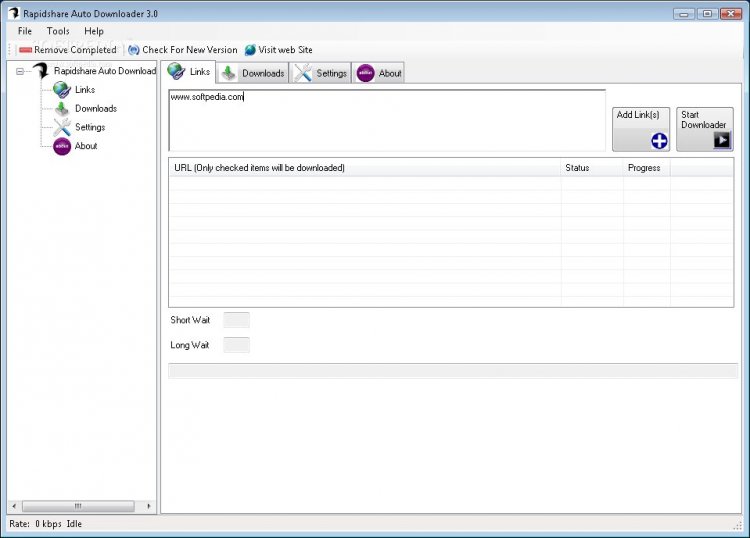Image resolution: width=750 pixels, height=538 pixels.
Task: Open the Help menu
Action: coord(94,31)
